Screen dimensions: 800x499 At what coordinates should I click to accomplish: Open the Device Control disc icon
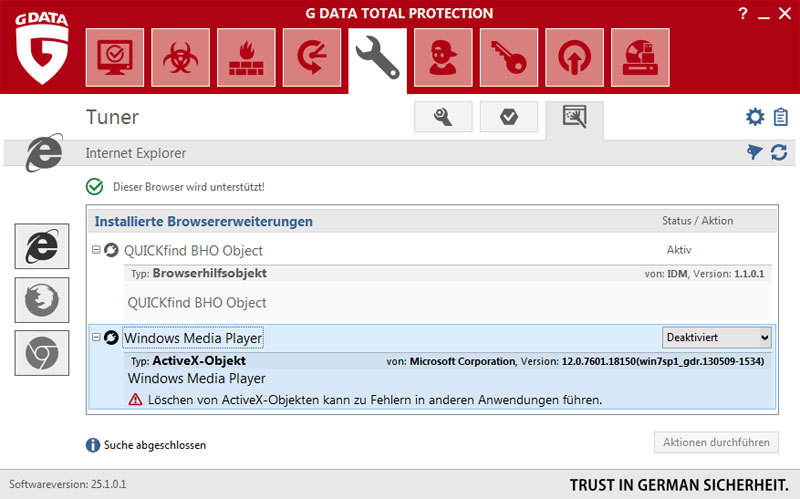click(x=640, y=58)
